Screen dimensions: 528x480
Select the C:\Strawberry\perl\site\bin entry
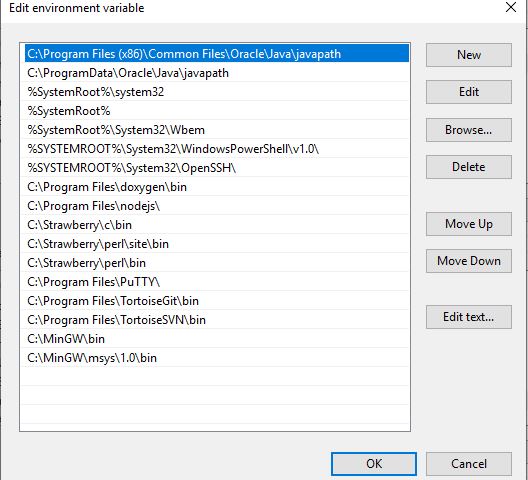[217, 244]
